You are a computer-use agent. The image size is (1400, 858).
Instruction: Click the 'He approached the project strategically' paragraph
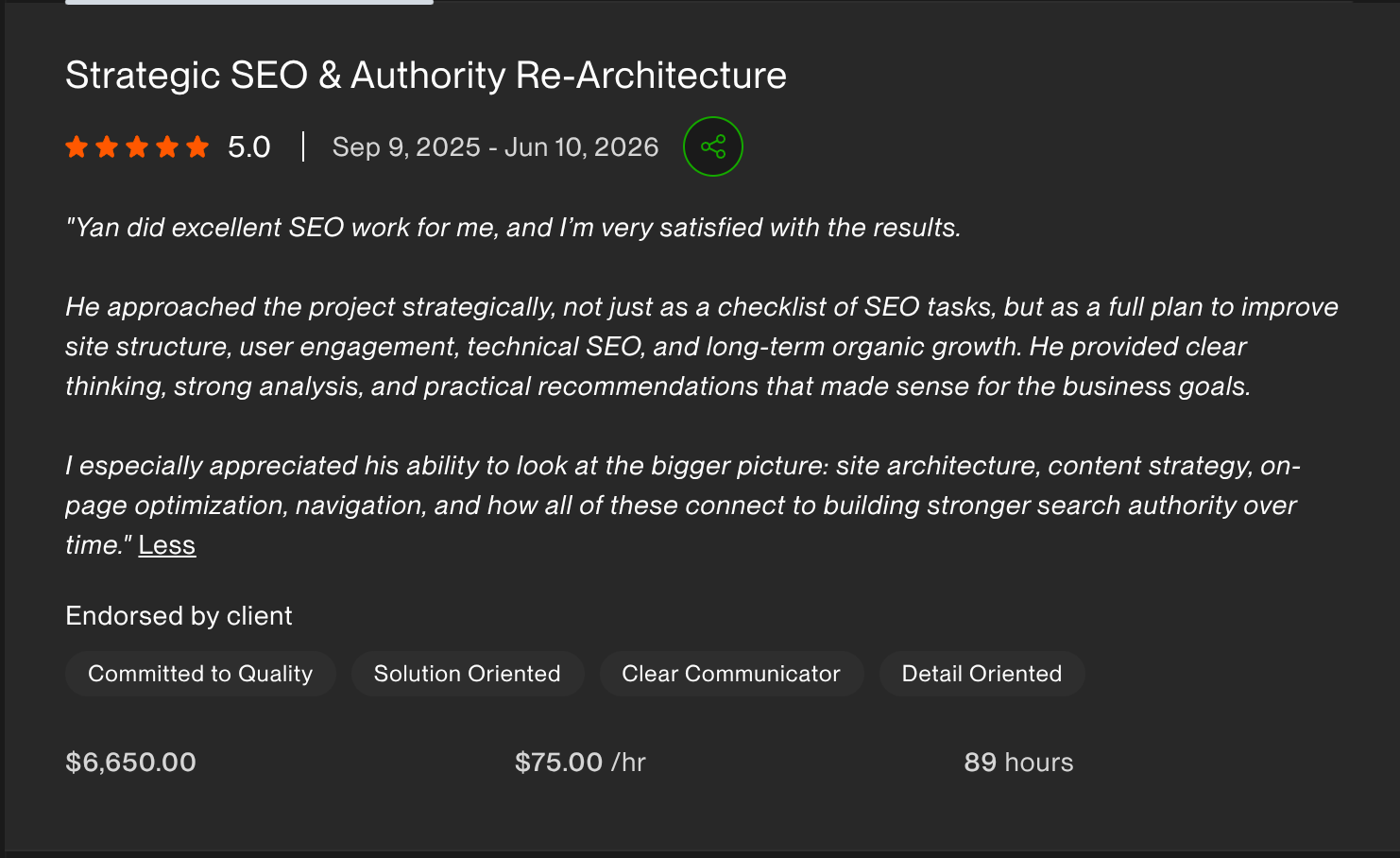702,347
